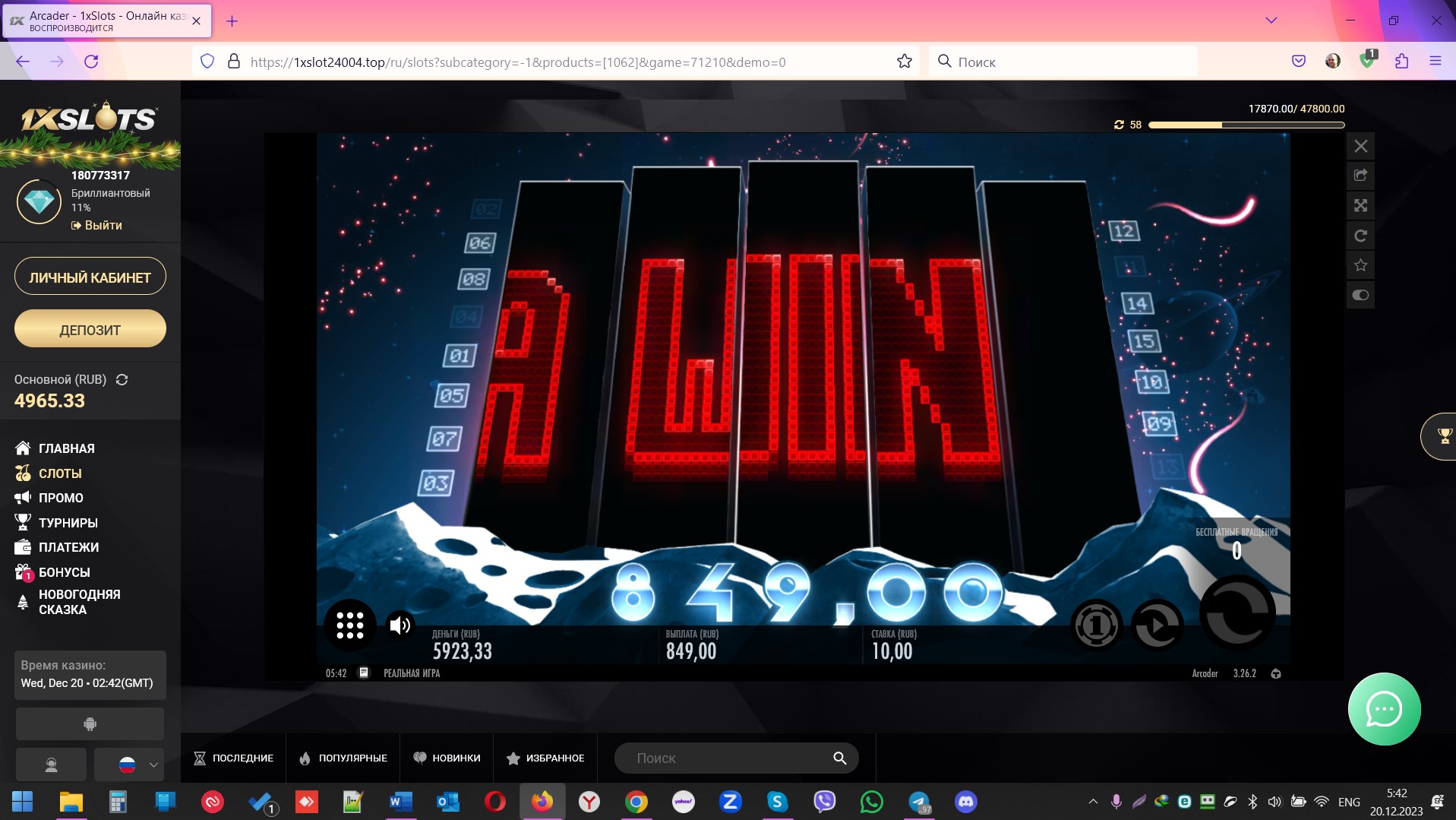1456x820 pixels.
Task: Bookmark this page with the star
Action: [904, 62]
